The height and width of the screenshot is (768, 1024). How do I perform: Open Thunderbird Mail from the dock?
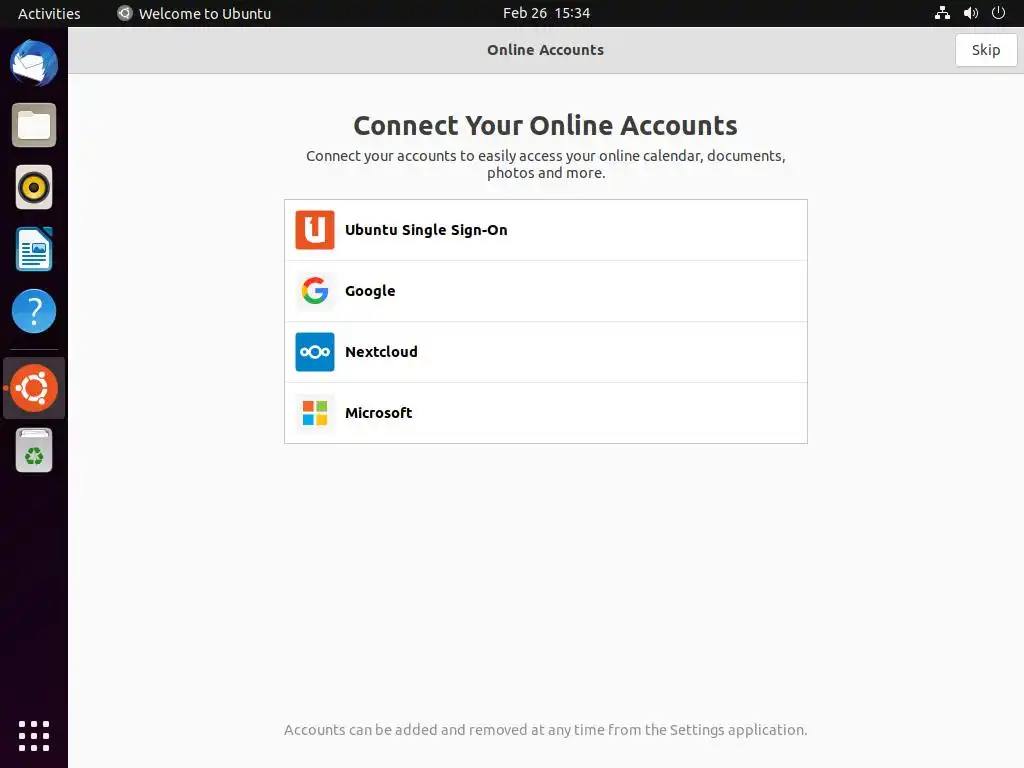(34, 63)
